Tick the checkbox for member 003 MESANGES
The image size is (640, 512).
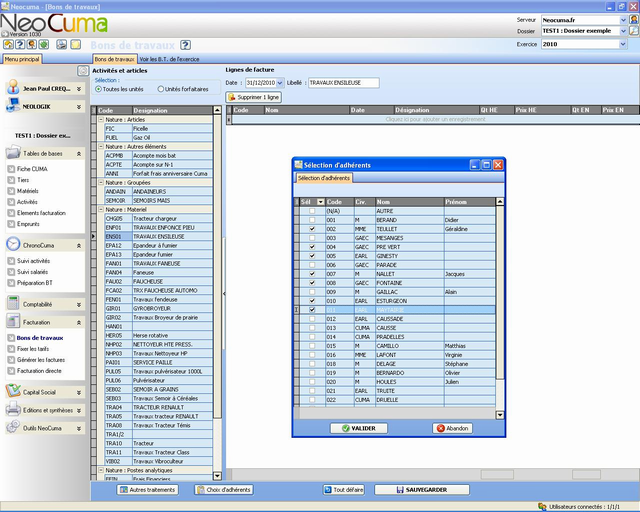(x=312, y=237)
